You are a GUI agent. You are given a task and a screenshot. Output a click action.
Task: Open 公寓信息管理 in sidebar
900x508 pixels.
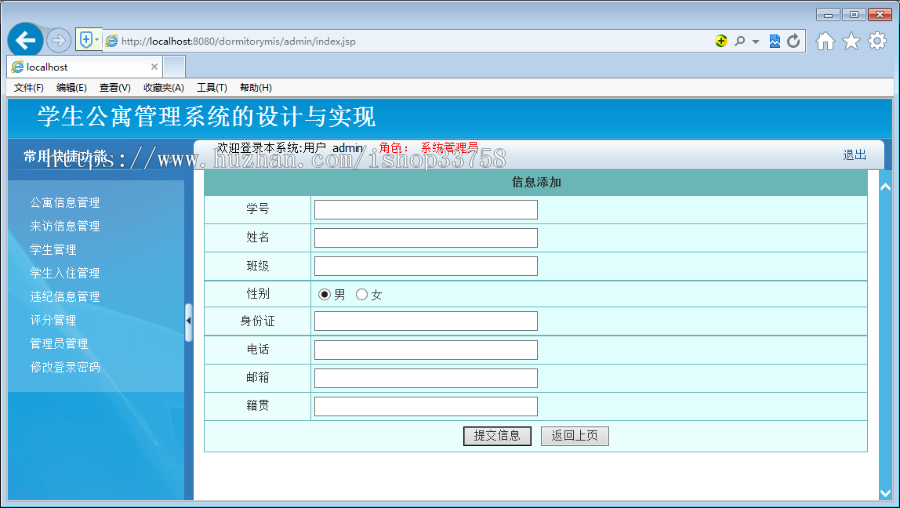pyautogui.click(x=65, y=203)
